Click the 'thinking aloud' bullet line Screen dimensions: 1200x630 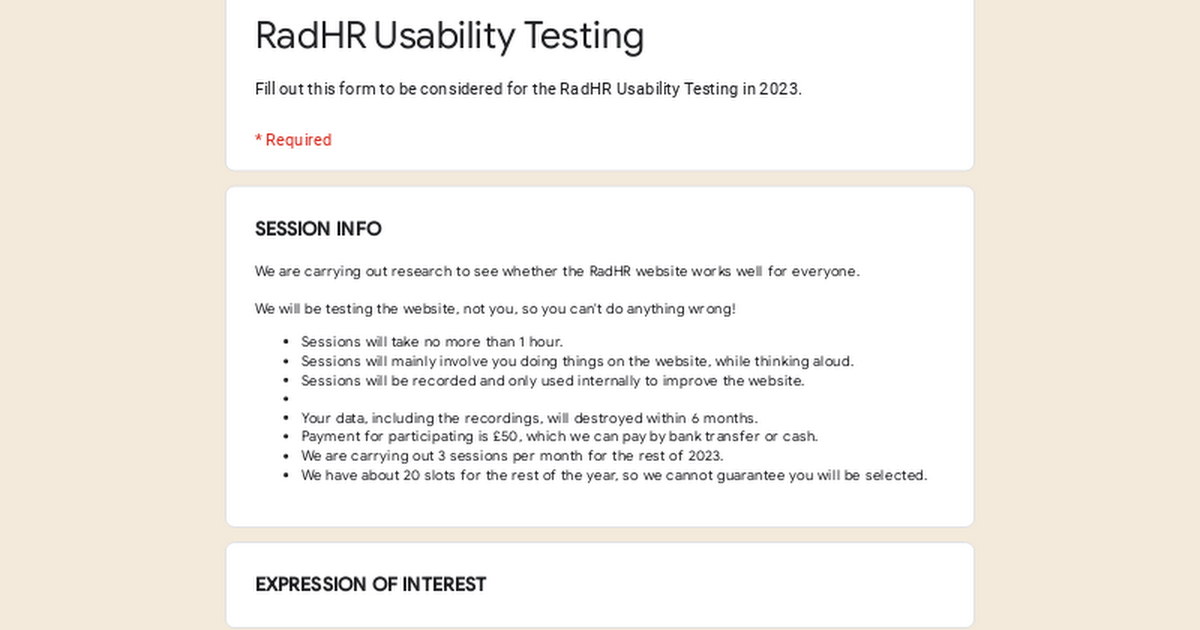pyautogui.click(x=577, y=361)
